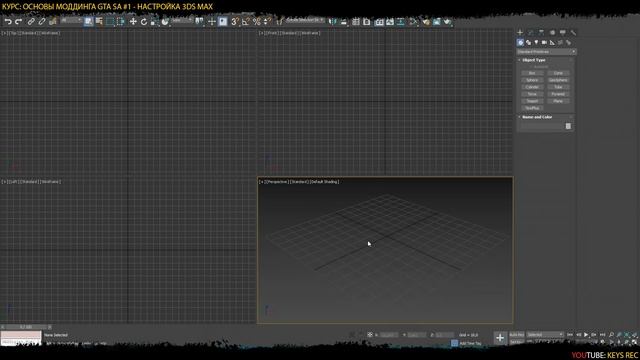
Task: Switch to the Modify panel tab
Action: click(x=531, y=33)
